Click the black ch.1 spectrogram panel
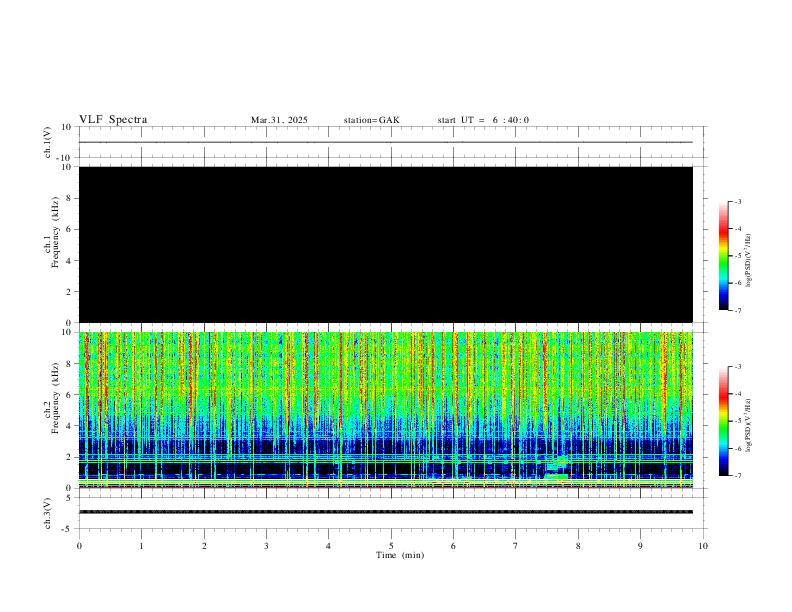 point(386,244)
